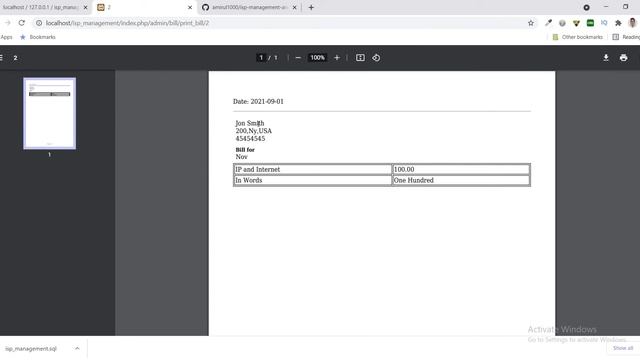640x360 pixels.
Task: Click the One Hundred cell
Action: coord(461,180)
